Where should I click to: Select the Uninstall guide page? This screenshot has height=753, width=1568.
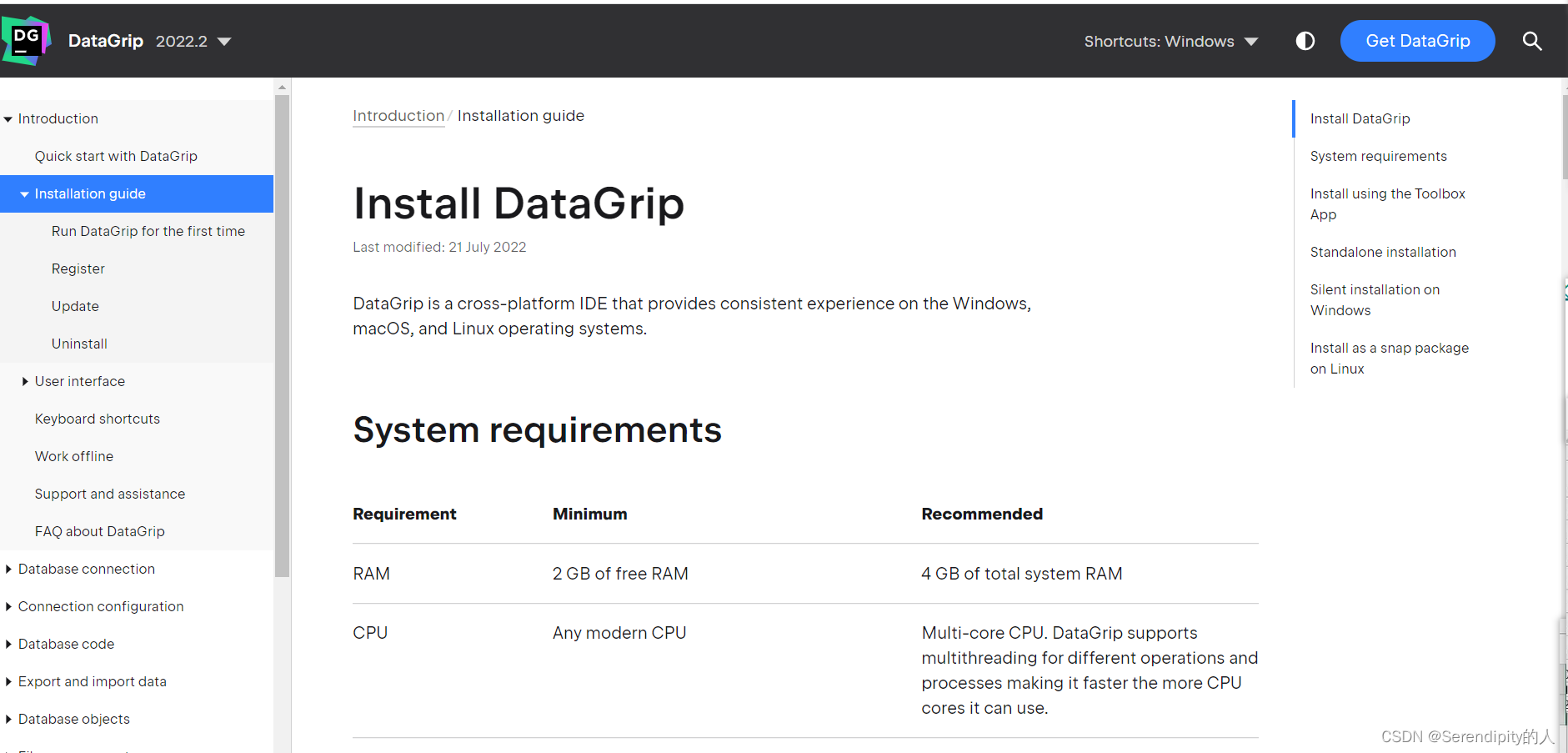[x=79, y=343]
